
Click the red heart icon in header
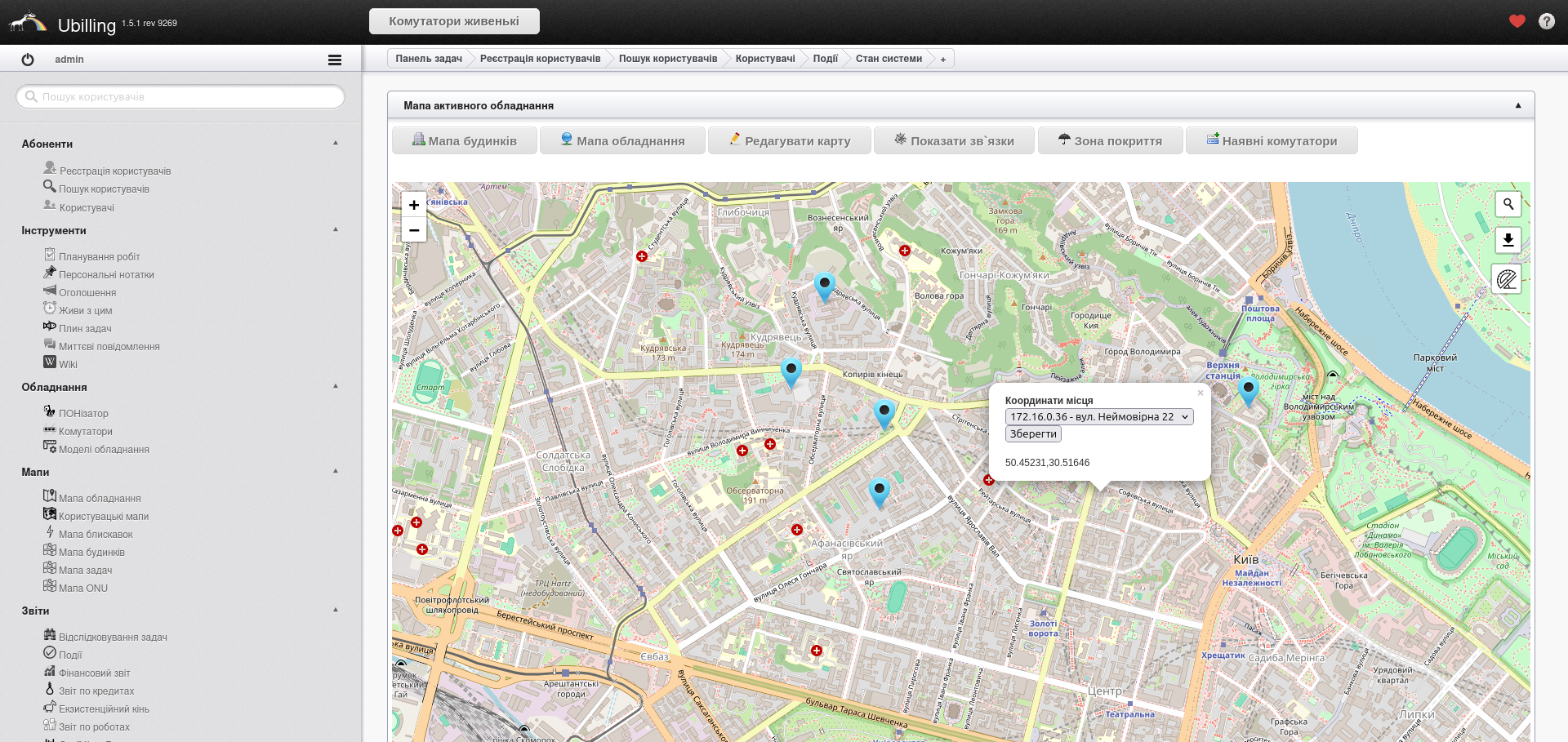point(1517,21)
